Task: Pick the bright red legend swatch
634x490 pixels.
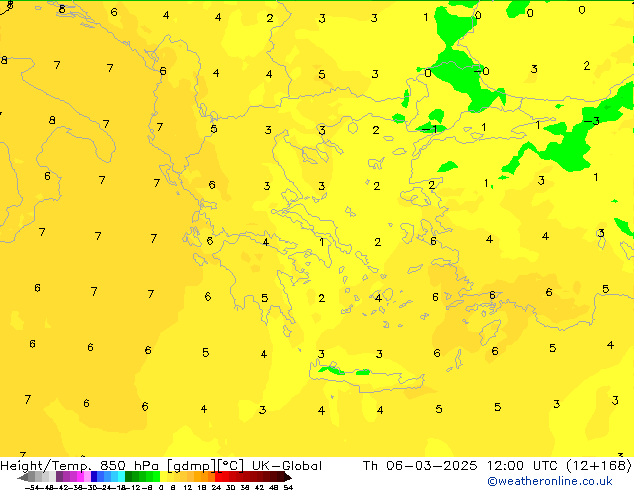Action: point(219,476)
